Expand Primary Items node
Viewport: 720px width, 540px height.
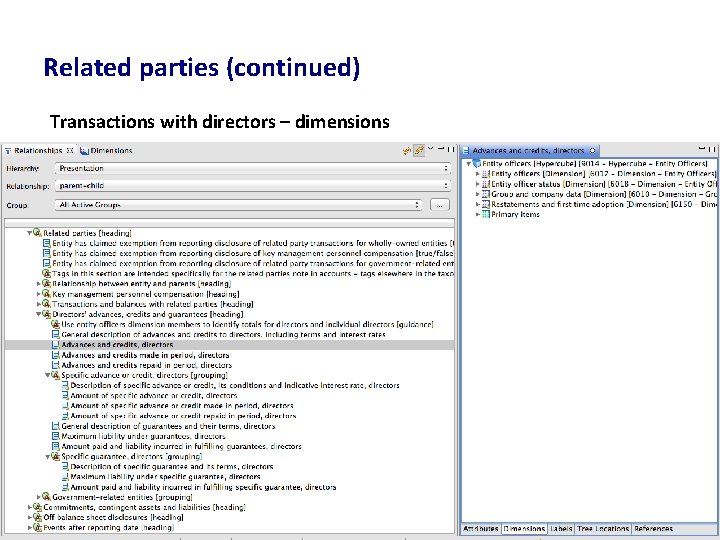pyautogui.click(x=478, y=214)
